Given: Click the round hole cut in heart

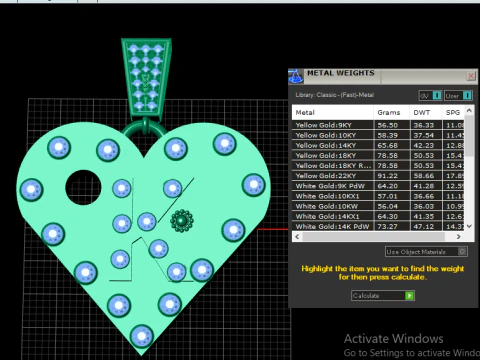Looking at the screenshot, I should 83,188.
